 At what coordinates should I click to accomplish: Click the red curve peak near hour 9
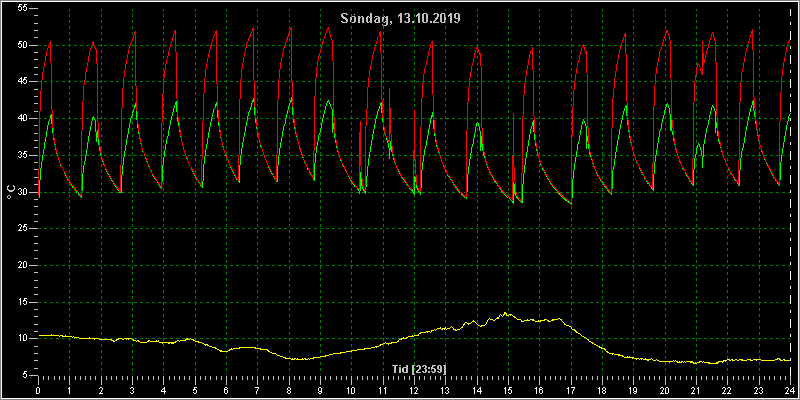328,28
